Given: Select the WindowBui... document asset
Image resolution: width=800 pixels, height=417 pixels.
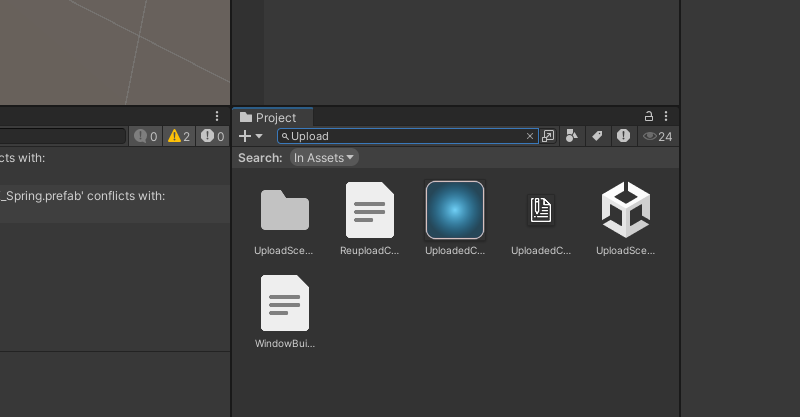Looking at the screenshot, I should 285,303.
